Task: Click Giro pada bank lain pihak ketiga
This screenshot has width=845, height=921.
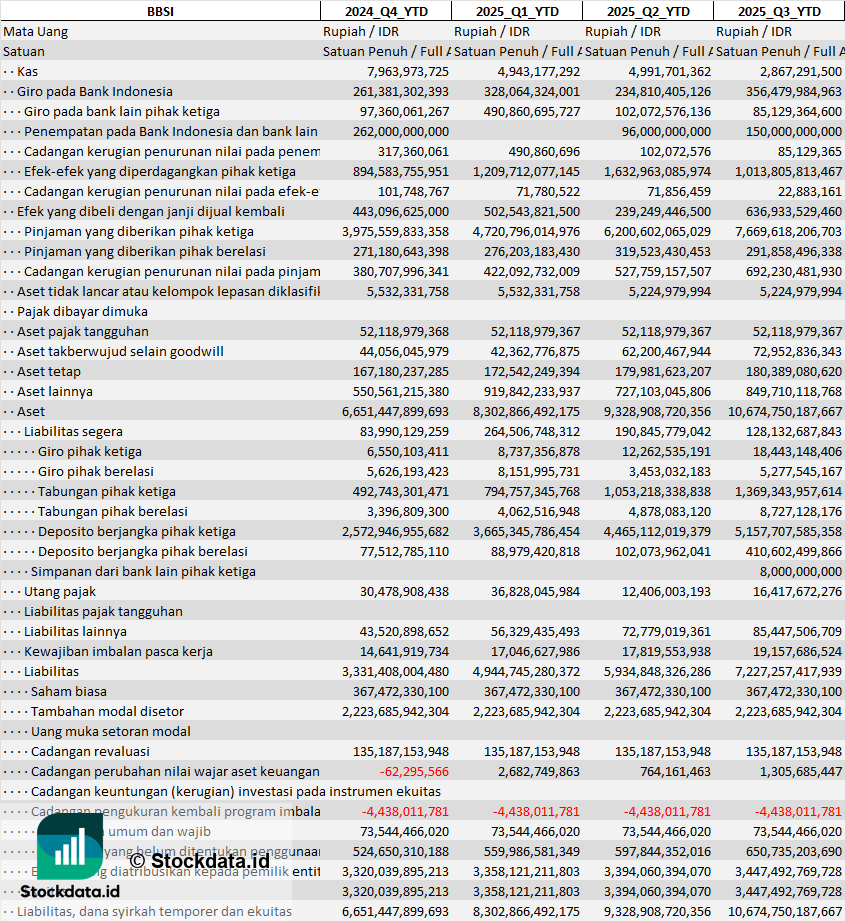Action: tap(122, 112)
